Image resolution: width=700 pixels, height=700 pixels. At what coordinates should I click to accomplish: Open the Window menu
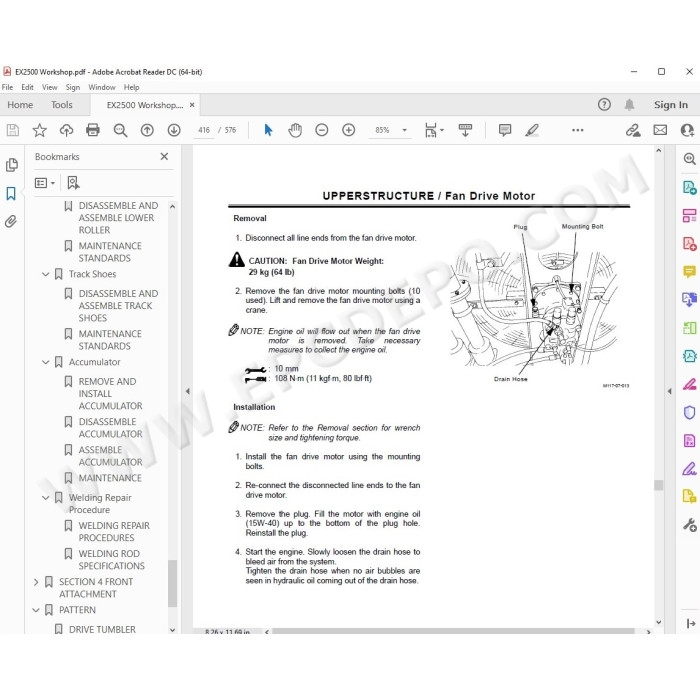tap(102, 87)
